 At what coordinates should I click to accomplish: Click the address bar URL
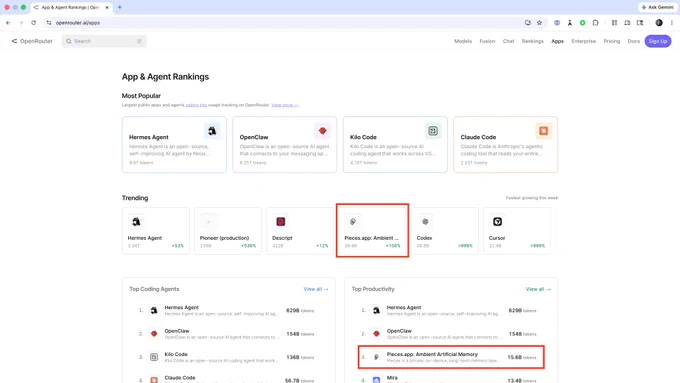tap(78, 23)
